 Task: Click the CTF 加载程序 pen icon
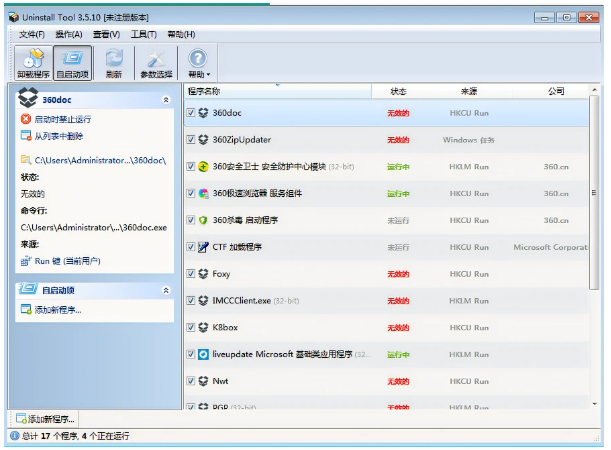coord(203,247)
